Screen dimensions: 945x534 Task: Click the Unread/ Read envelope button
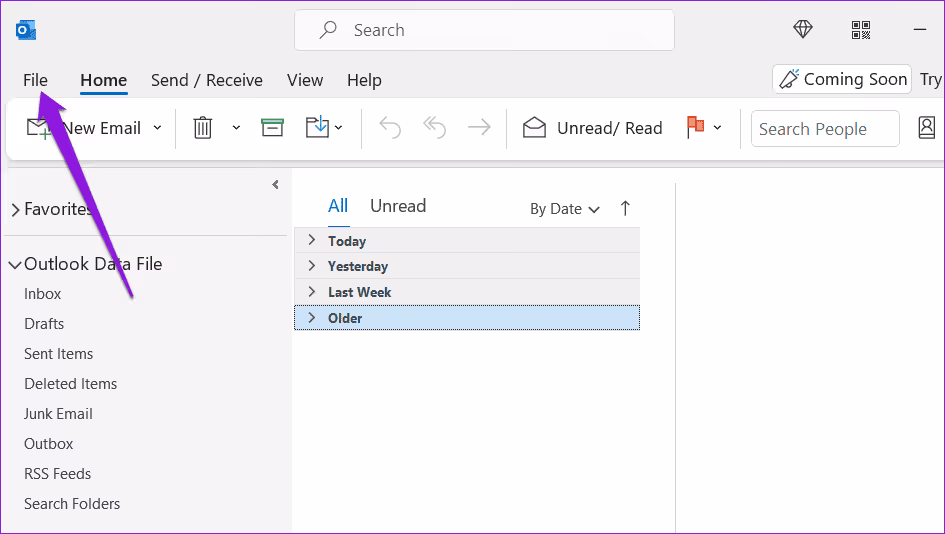(x=592, y=128)
